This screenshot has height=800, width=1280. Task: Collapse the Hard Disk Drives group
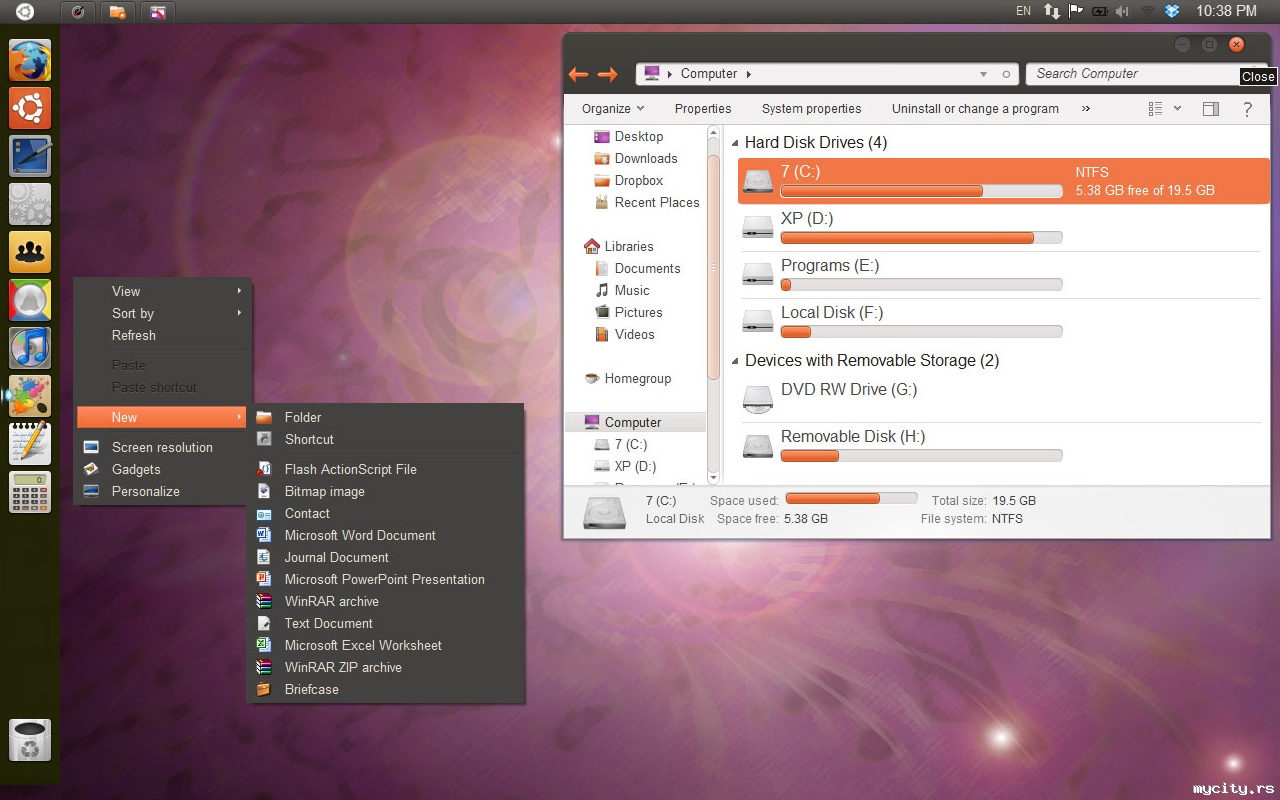(735, 144)
